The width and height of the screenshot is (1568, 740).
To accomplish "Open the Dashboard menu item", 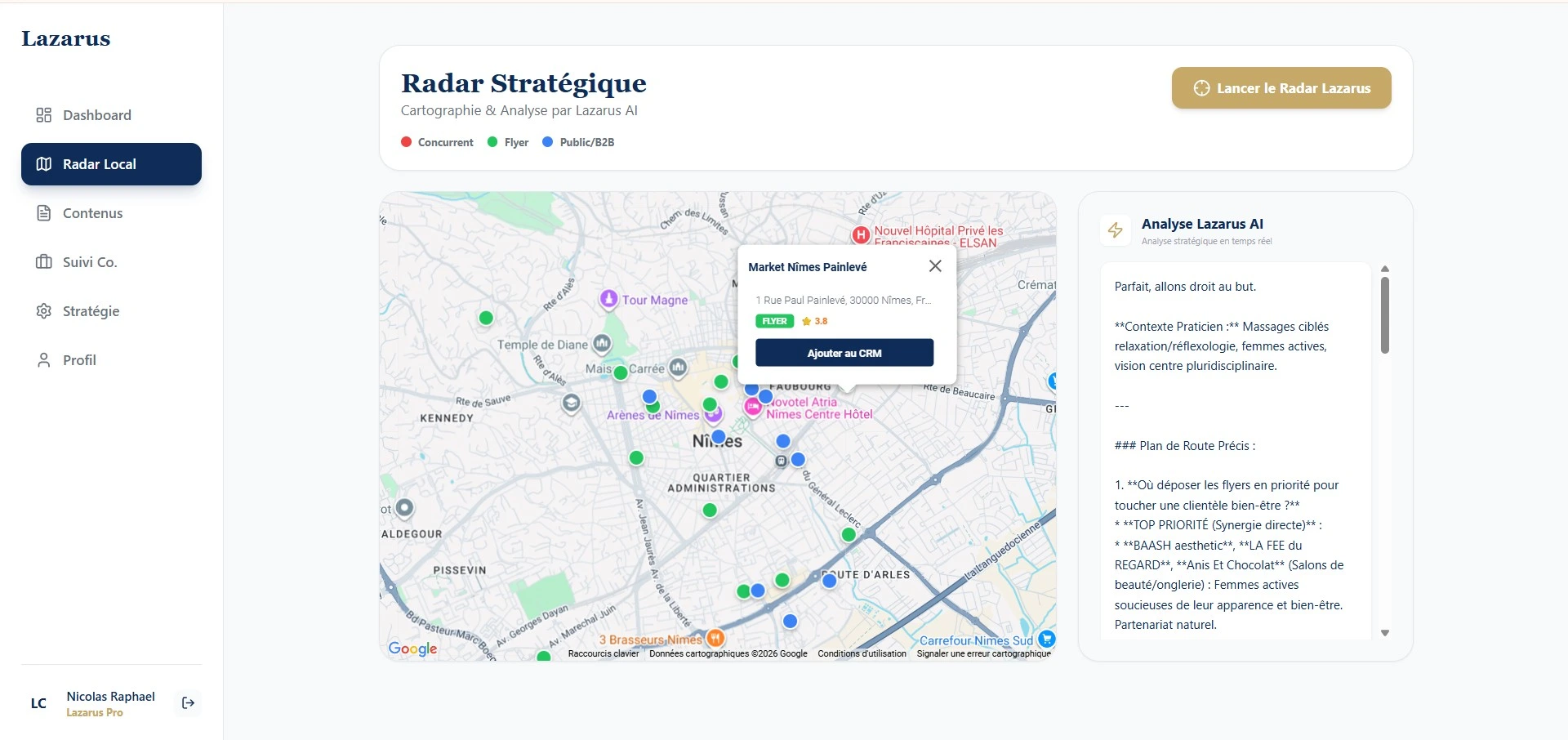I will (111, 115).
